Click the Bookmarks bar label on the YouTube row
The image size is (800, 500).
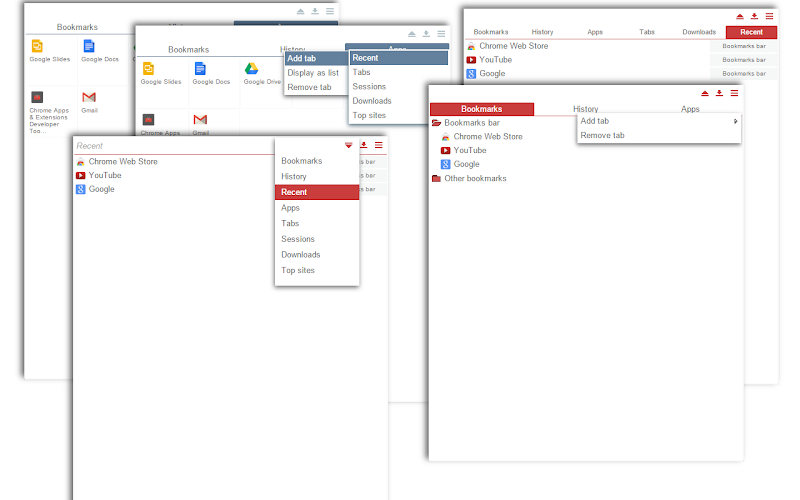(x=744, y=60)
